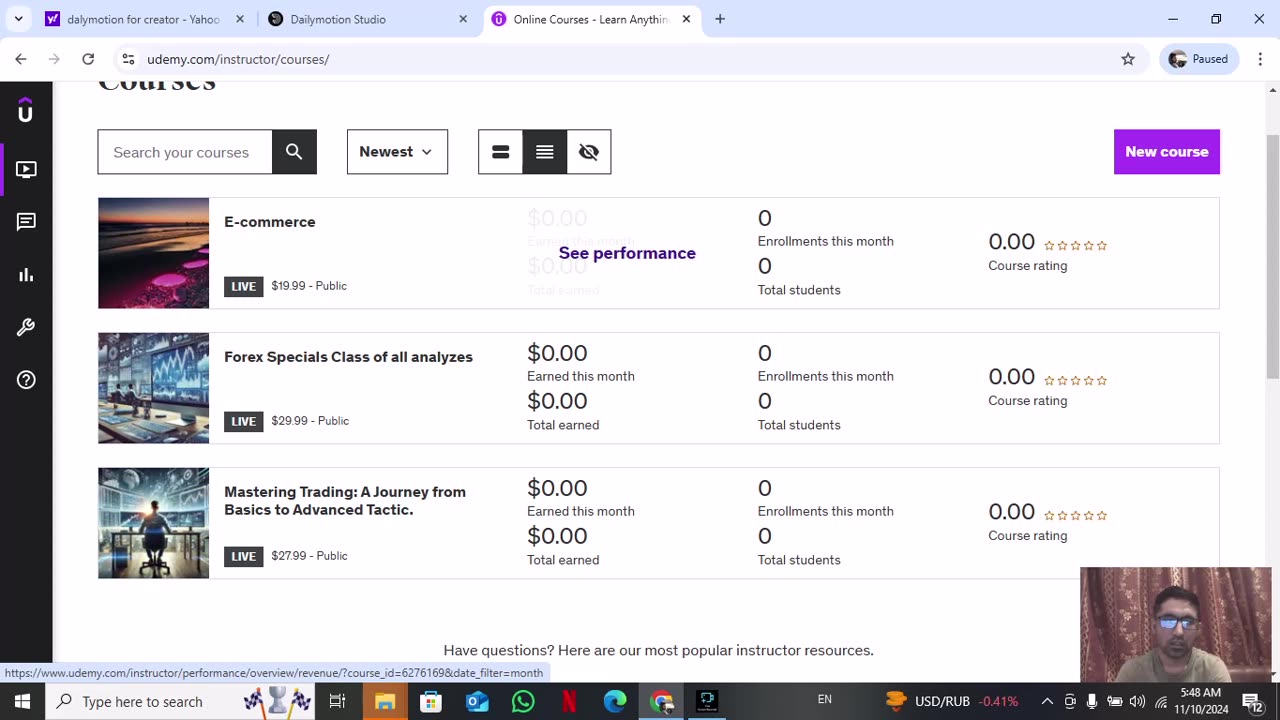The image size is (1280, 720).
Task: Click the New course button
Action: pos(1167,152)
